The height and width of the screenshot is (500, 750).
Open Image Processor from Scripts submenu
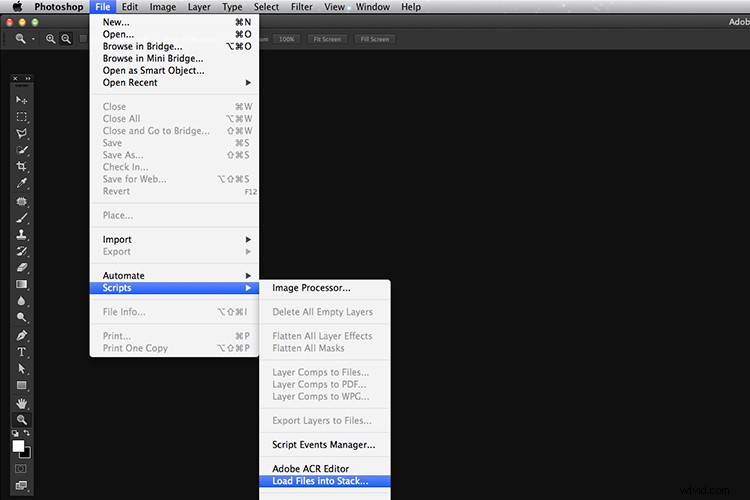(x=311, y=288)
